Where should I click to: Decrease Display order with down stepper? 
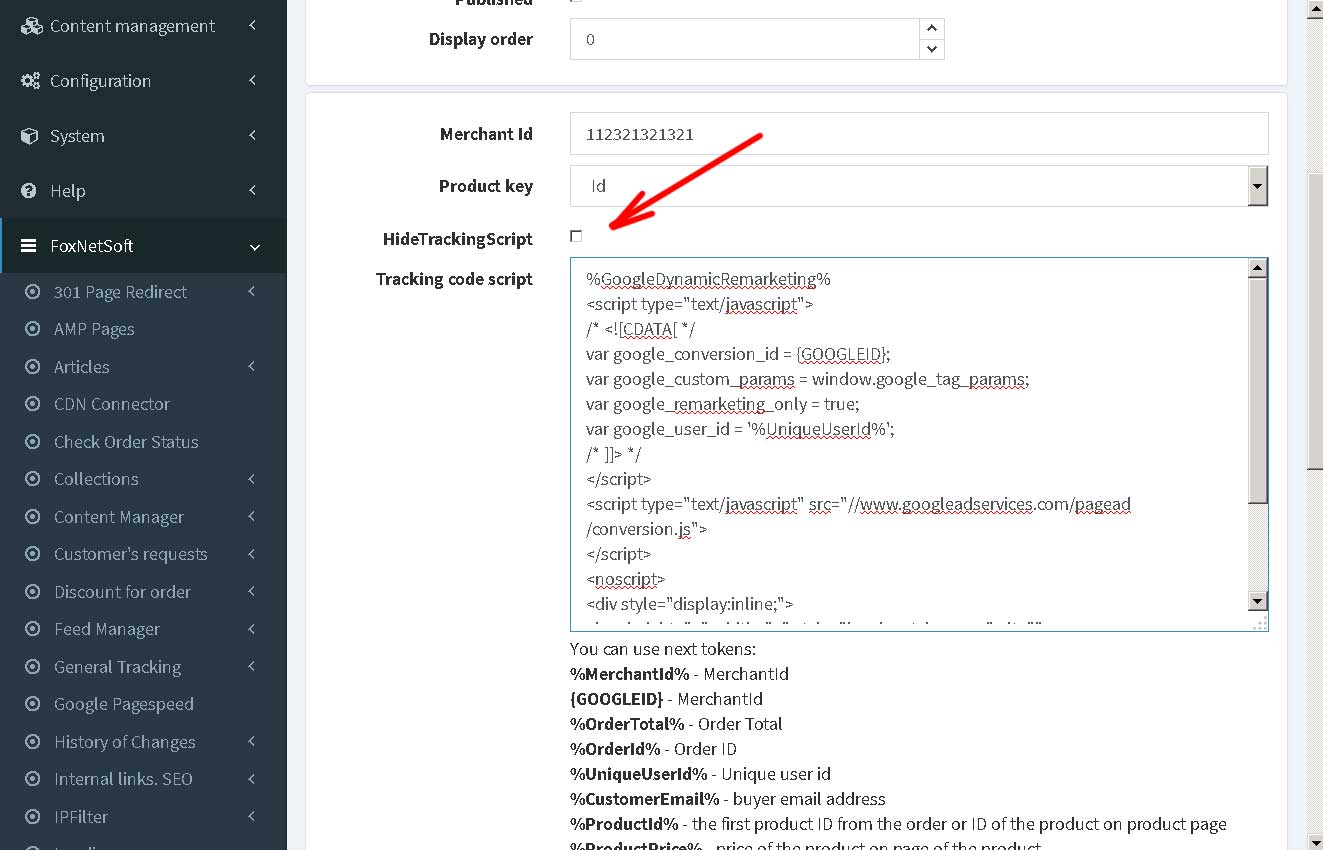point(932,49)
